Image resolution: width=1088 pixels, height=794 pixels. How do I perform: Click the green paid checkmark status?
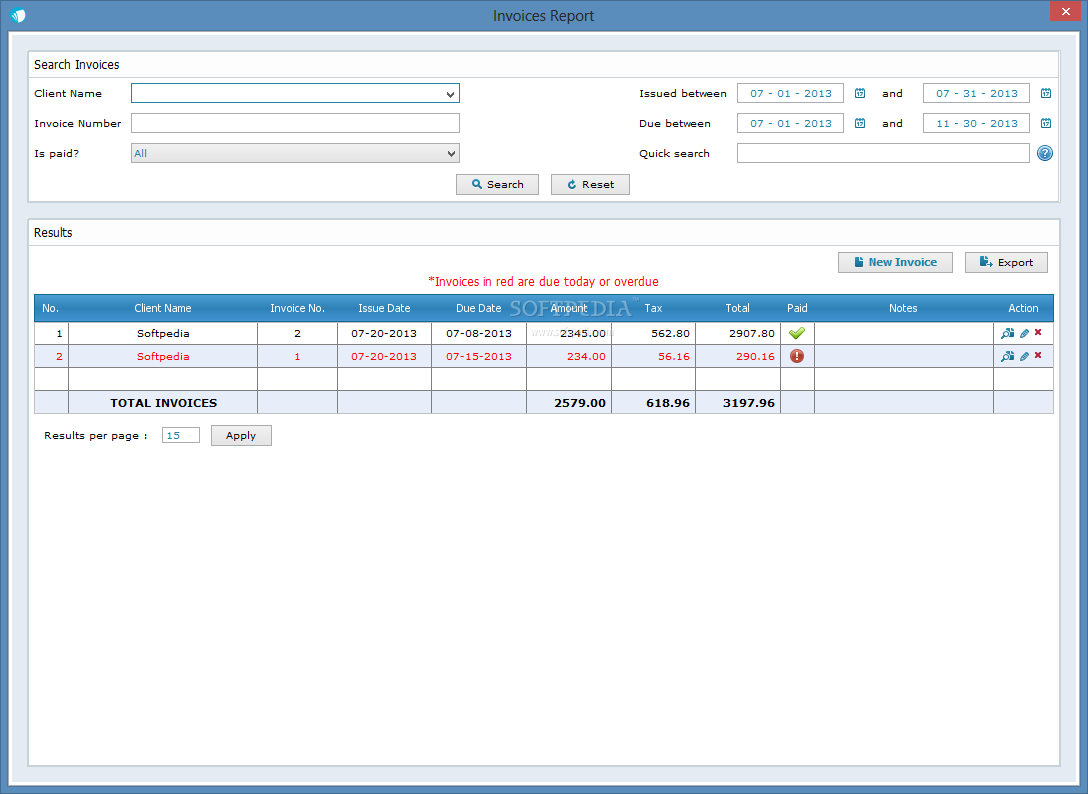coord(797,333)
